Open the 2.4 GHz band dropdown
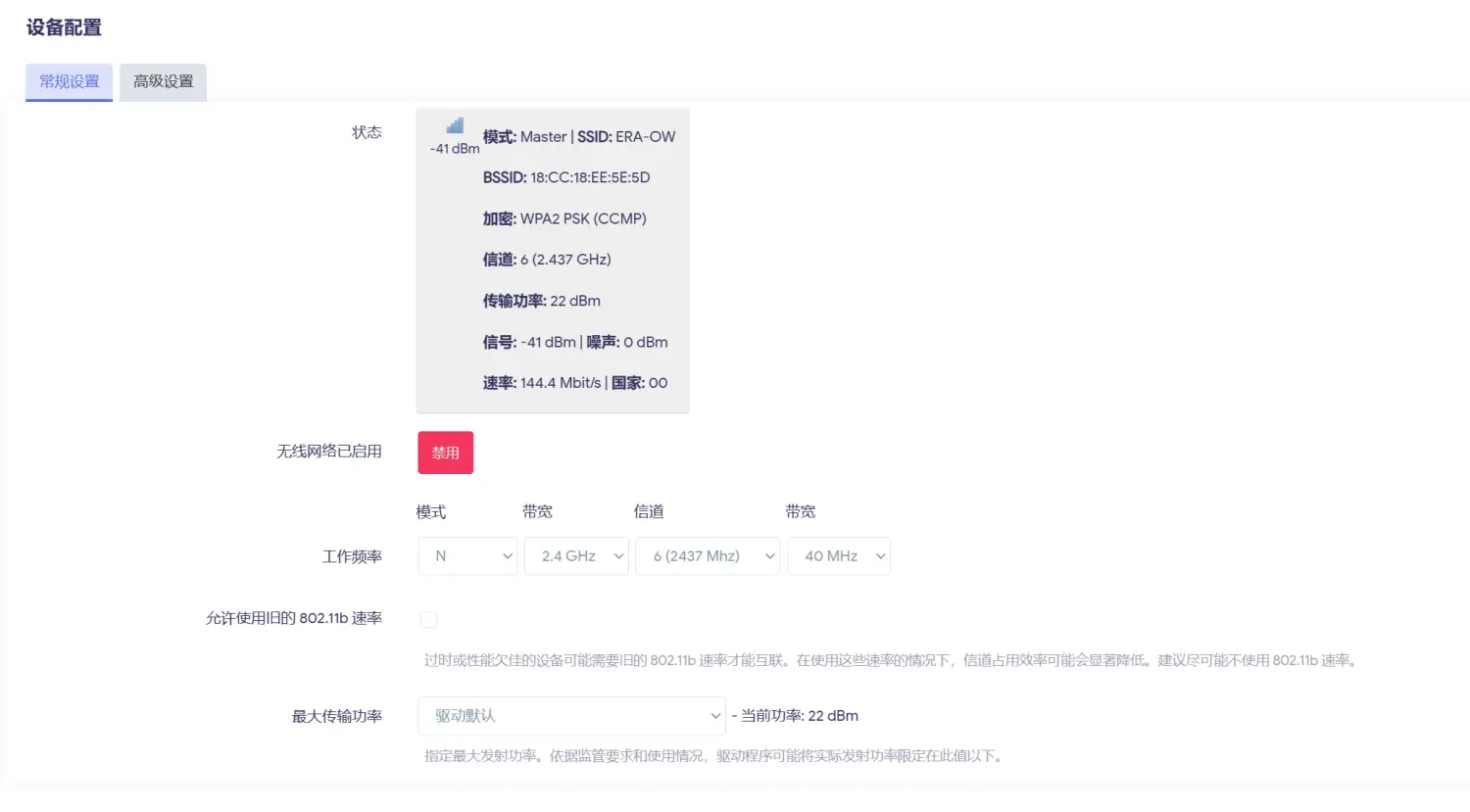 (576, 555)
